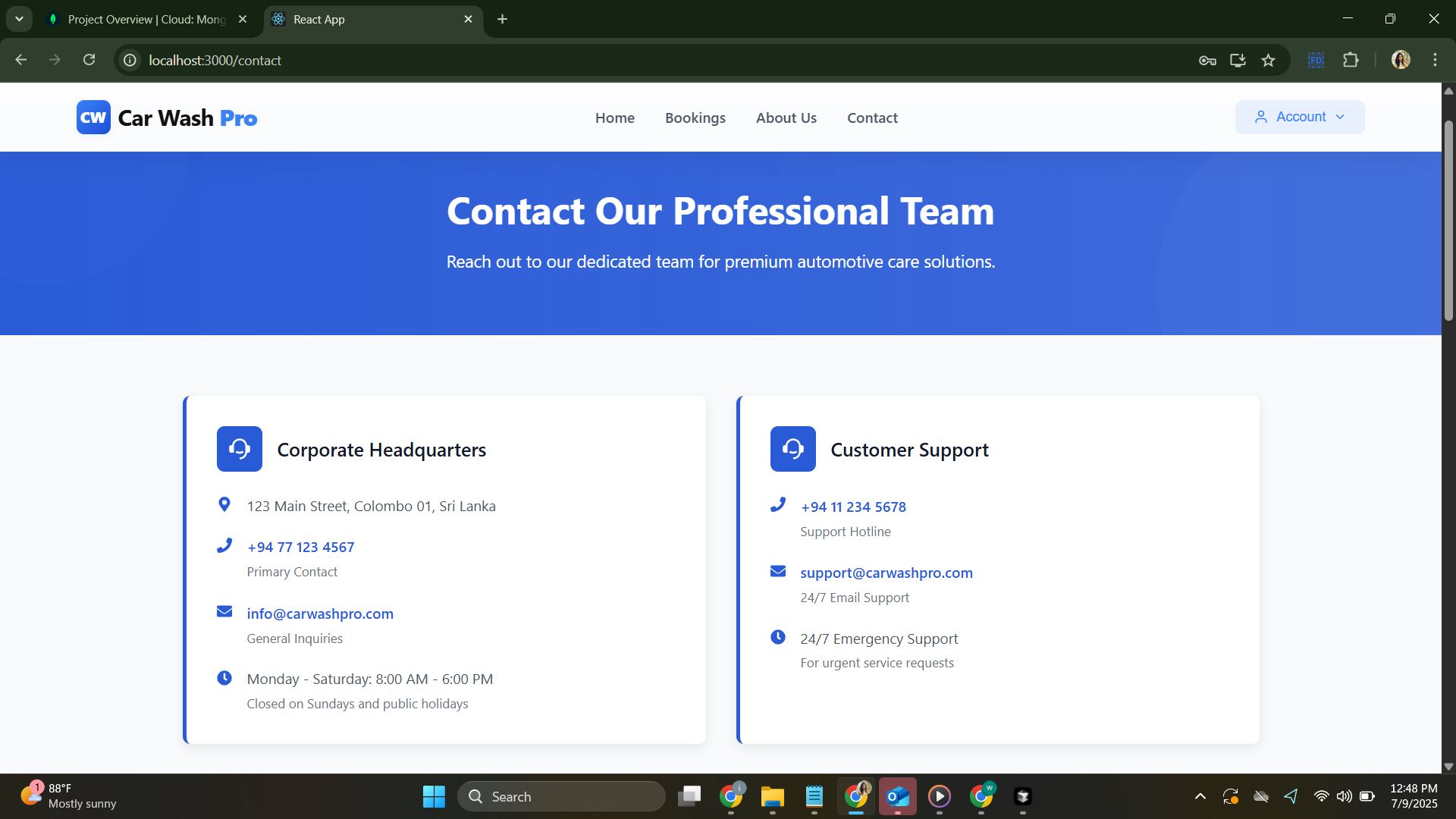Click the Corporate Headquarters headset icon
Viewport: 1456px width, 819px height.
point(239,449)
